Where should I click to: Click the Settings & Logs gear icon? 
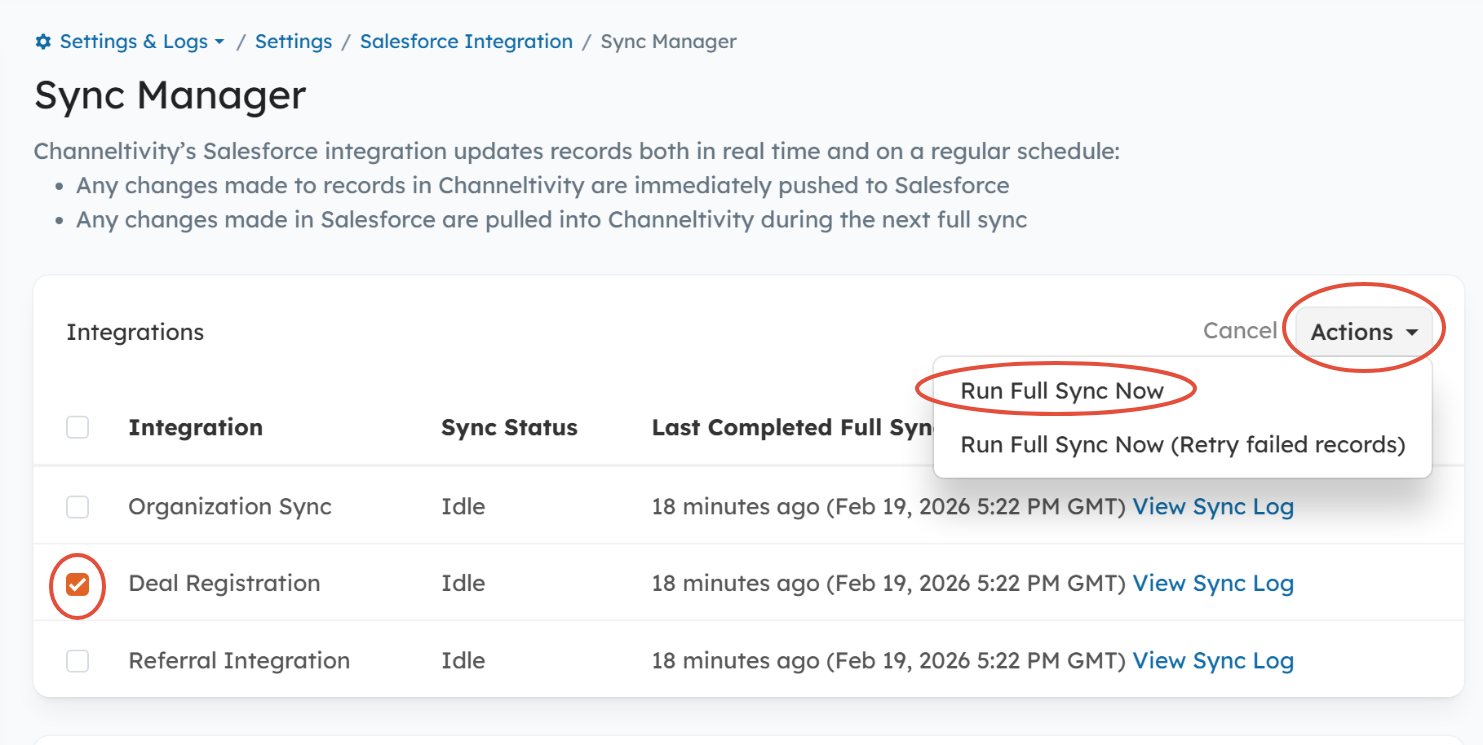click(x=43, y=42)
